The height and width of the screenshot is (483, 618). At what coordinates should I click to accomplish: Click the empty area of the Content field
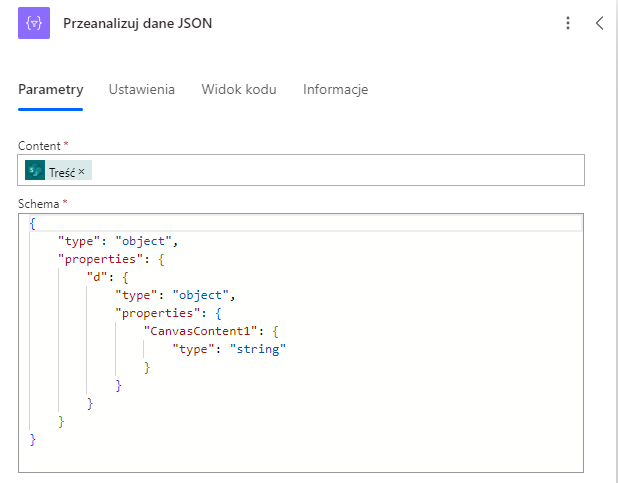(x=330, y=171)
